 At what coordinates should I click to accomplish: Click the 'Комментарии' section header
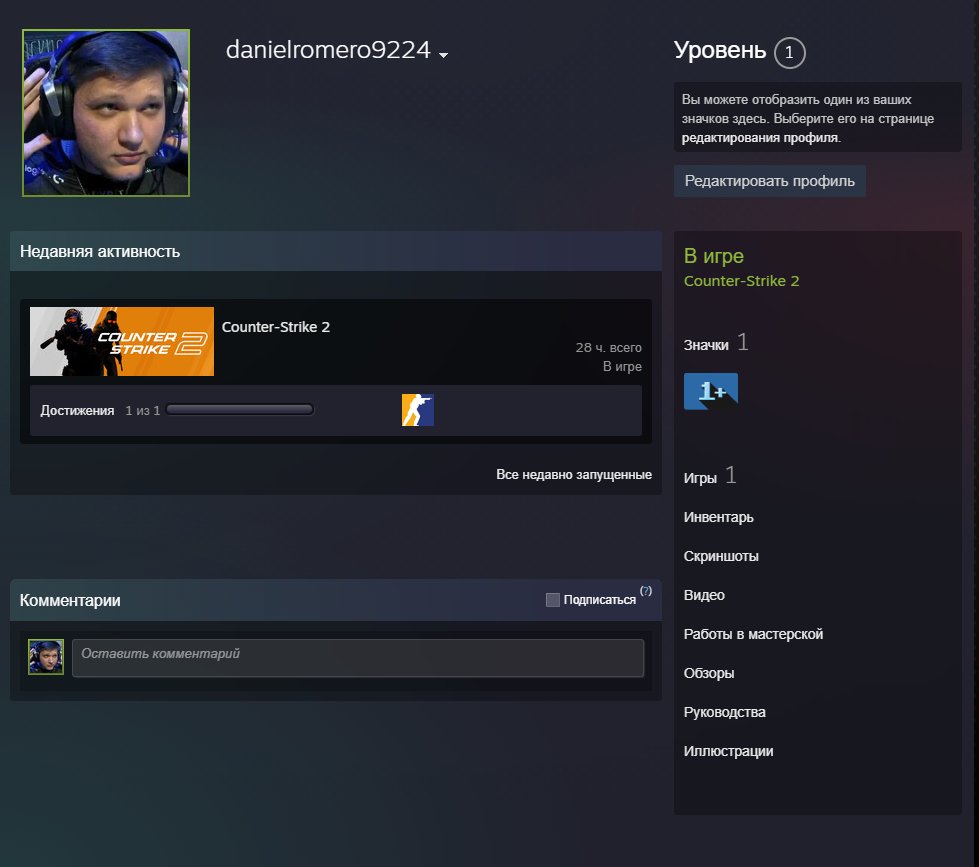(70, 600)
